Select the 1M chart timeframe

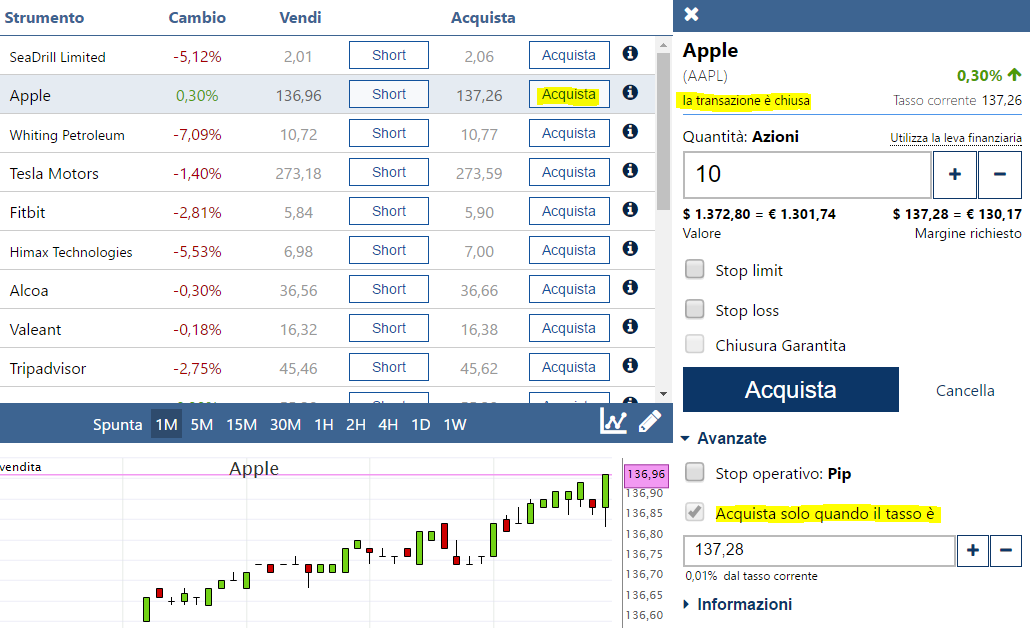[x=166, y=425]
